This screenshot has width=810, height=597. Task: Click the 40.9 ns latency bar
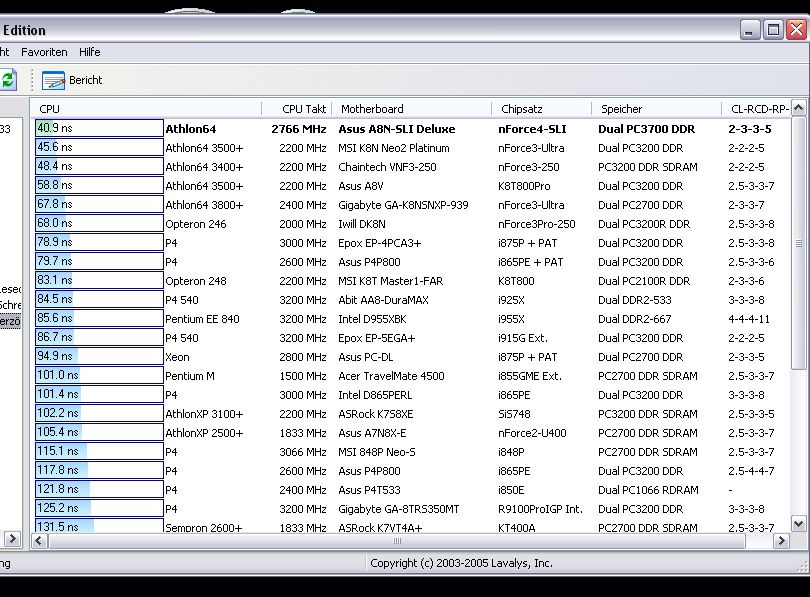(x=99, y=128)
